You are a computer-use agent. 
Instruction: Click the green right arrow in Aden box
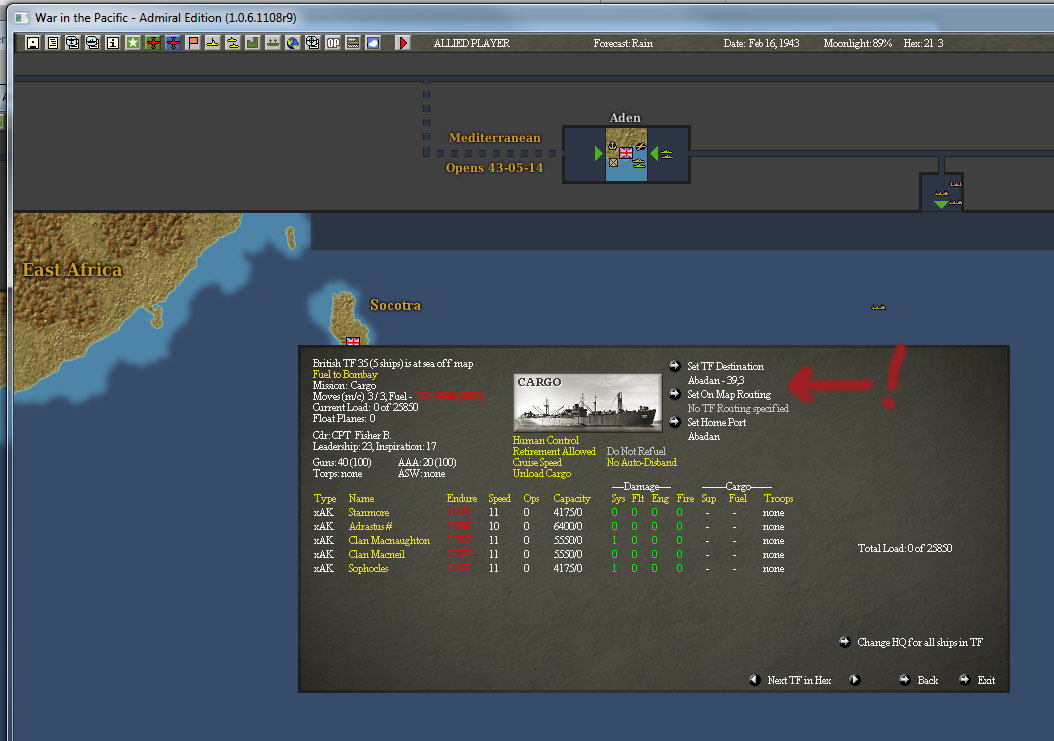[599, 153]
